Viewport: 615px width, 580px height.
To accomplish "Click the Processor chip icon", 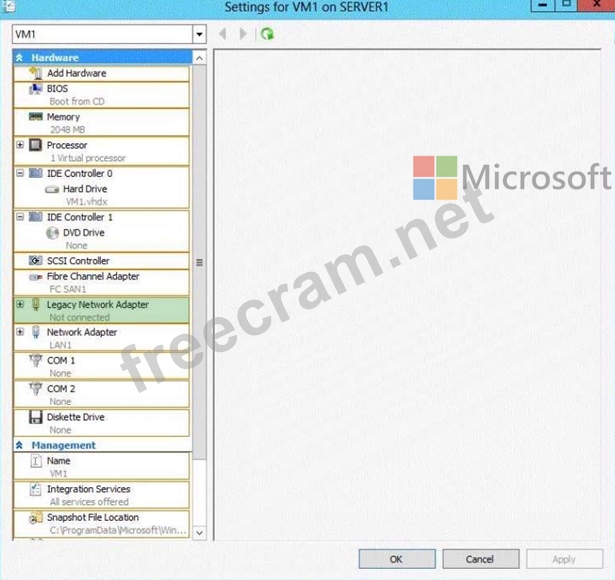I will coord(36,145).
